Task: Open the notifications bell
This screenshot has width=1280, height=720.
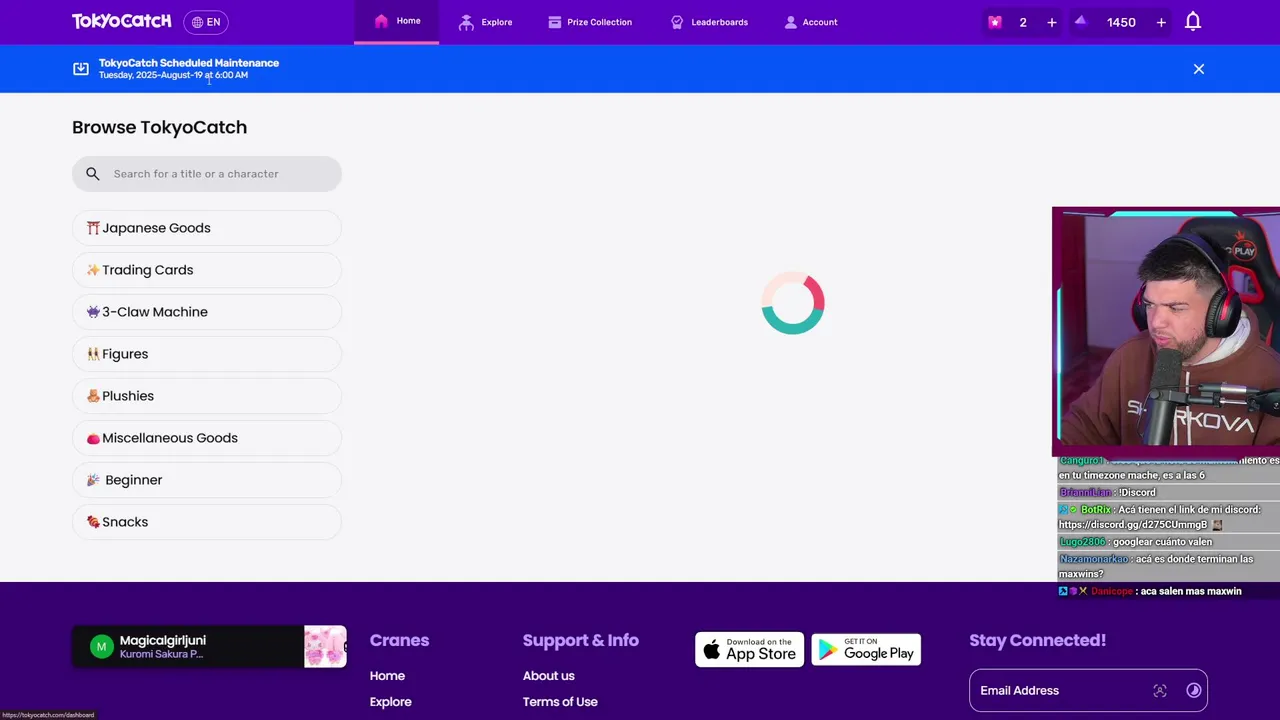Action: (1193, 22)
